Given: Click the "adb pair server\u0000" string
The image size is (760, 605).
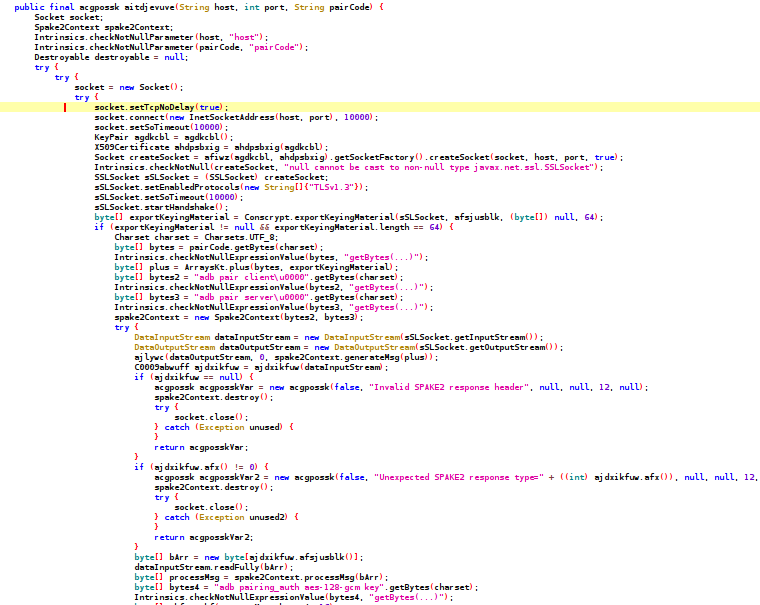Looking at the screenshot, I should coord(252,298).
